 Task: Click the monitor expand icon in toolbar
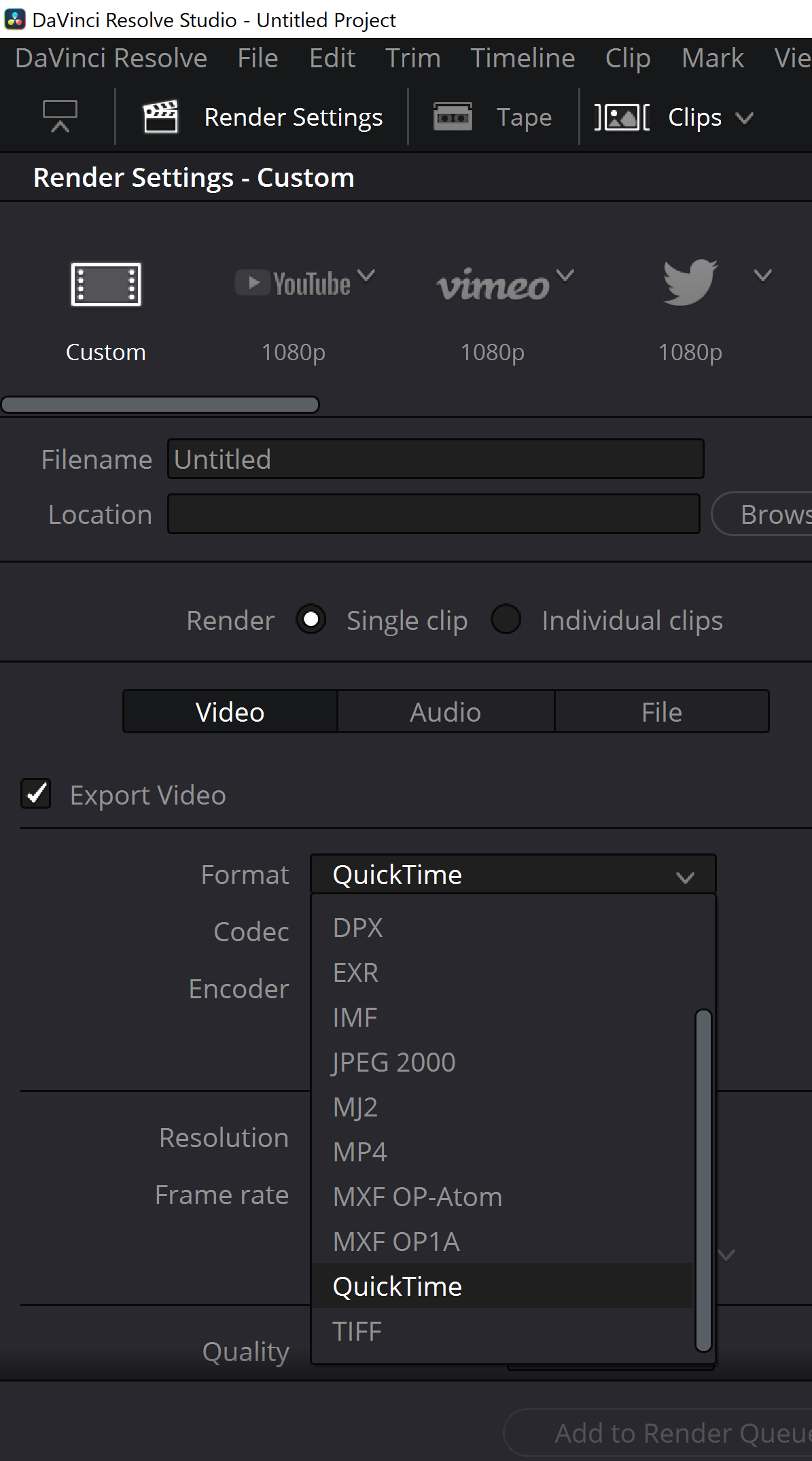click(x=60, y=116)
